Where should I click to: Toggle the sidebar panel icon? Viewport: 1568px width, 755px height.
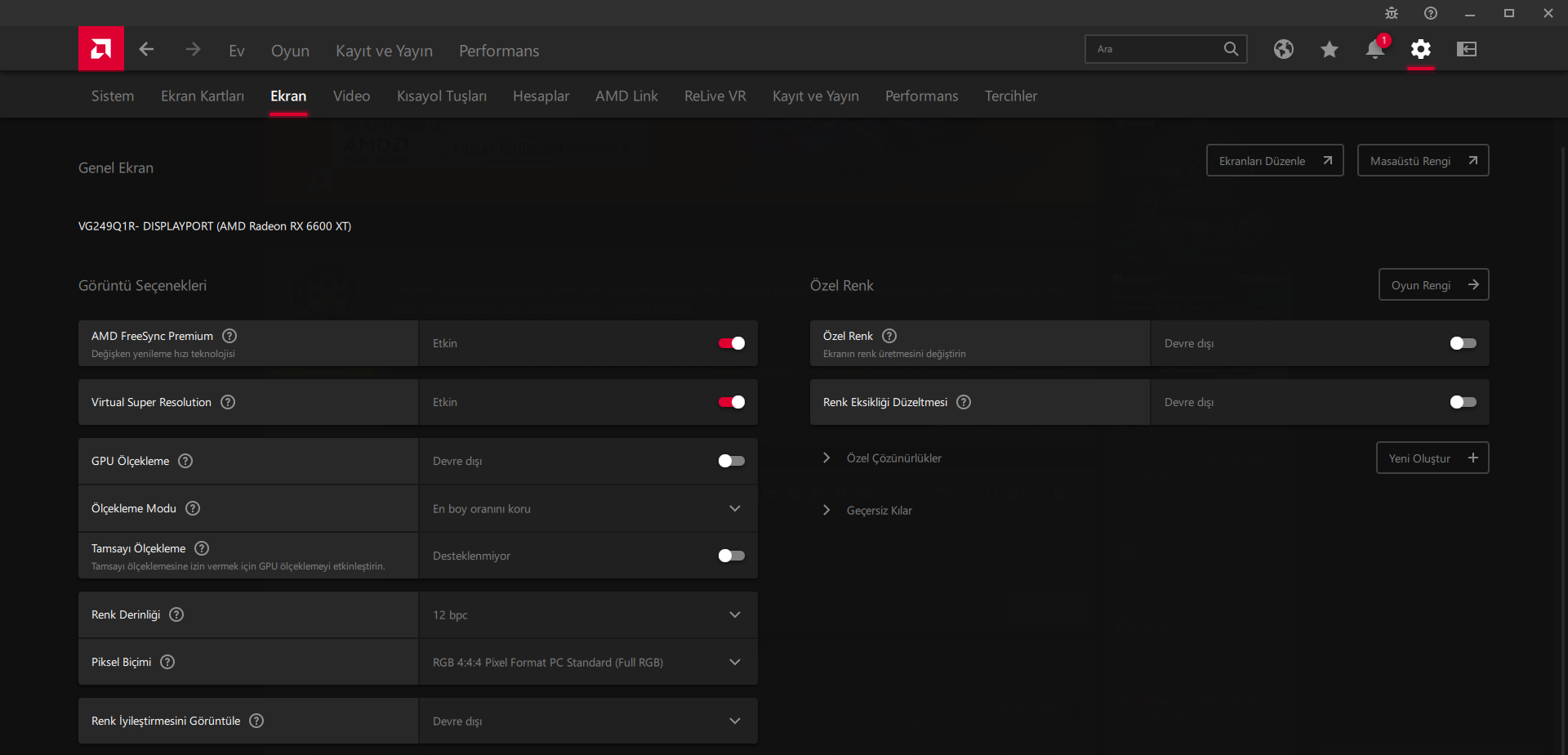pyautogui.click(x=1467, y=49)
